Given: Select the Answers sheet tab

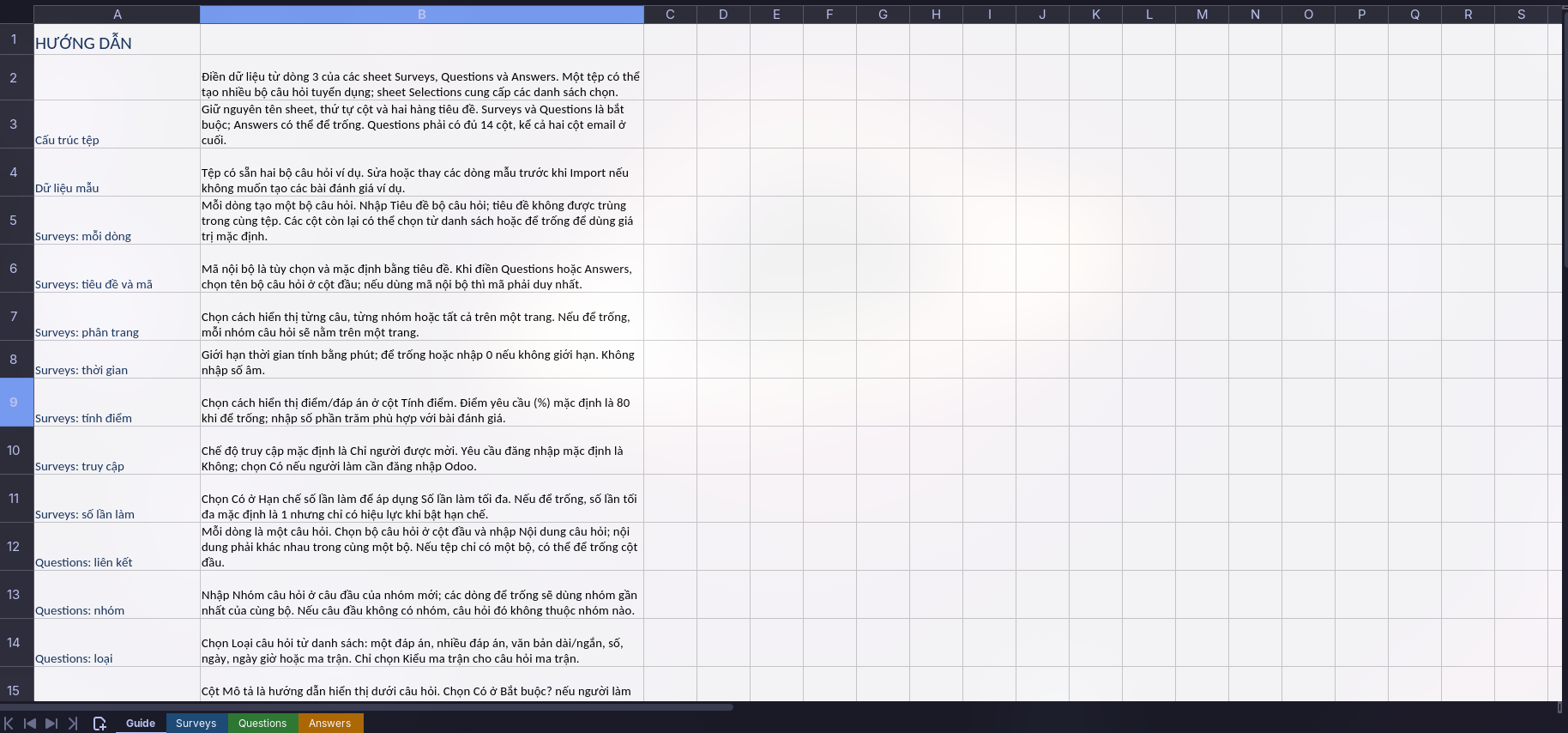Looking at the screenshot, I should (330, 724).
